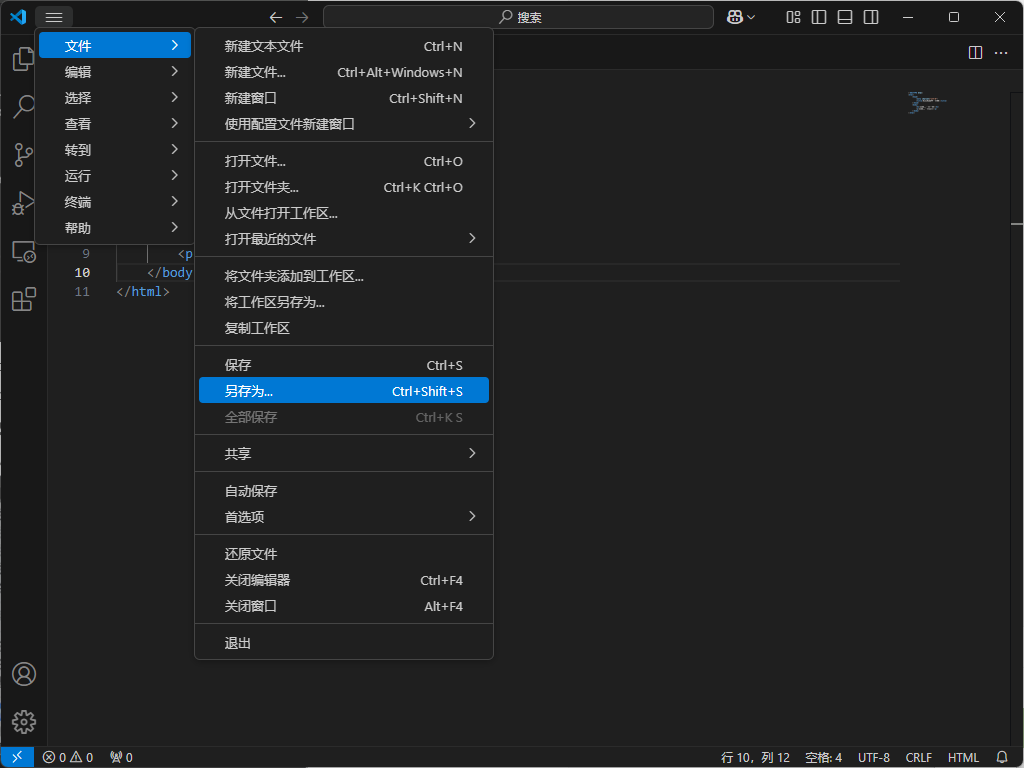Toggle the bottom panel

[x=845, y=18]
